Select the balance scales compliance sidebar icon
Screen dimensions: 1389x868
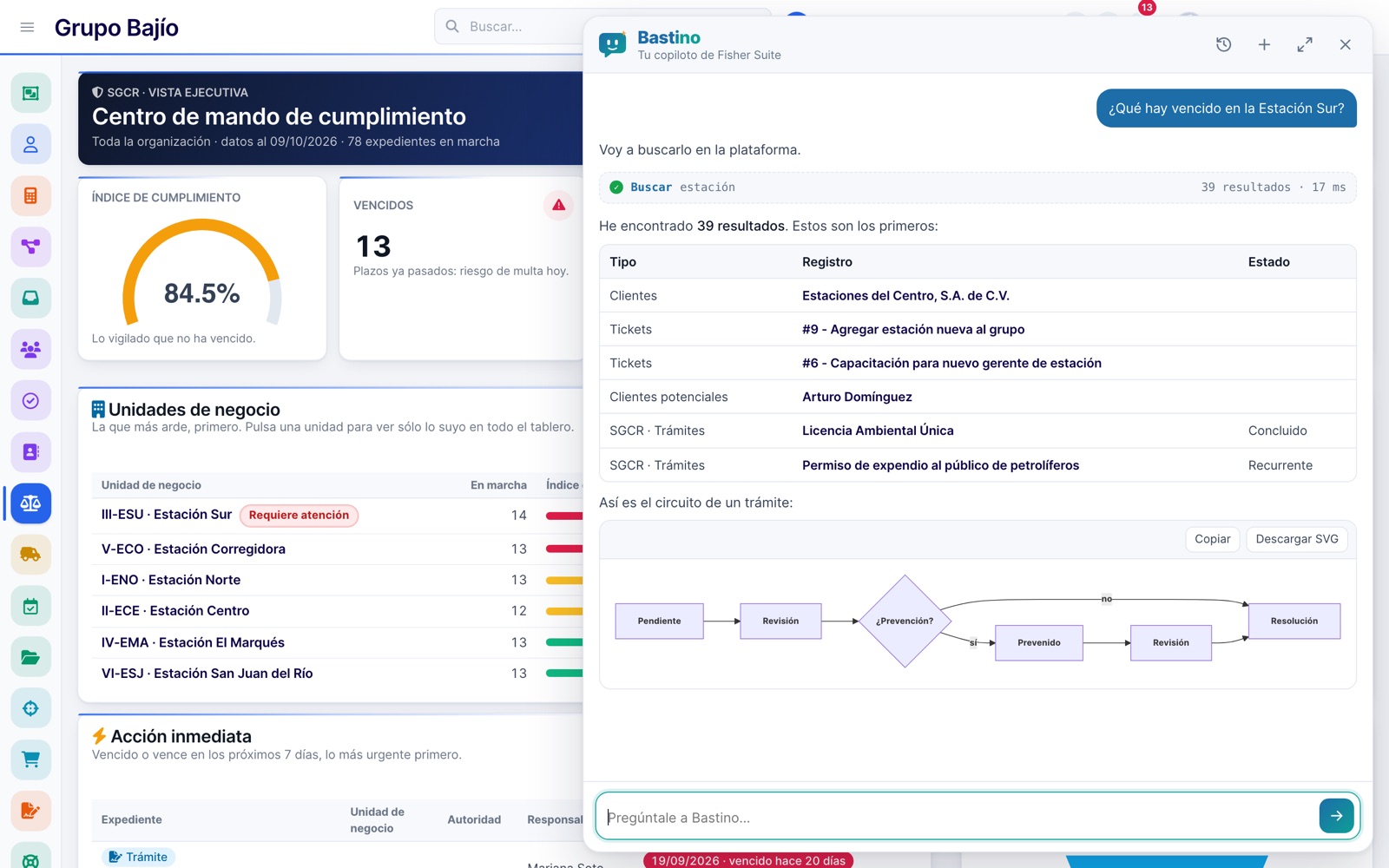click(x=30, y=503)
